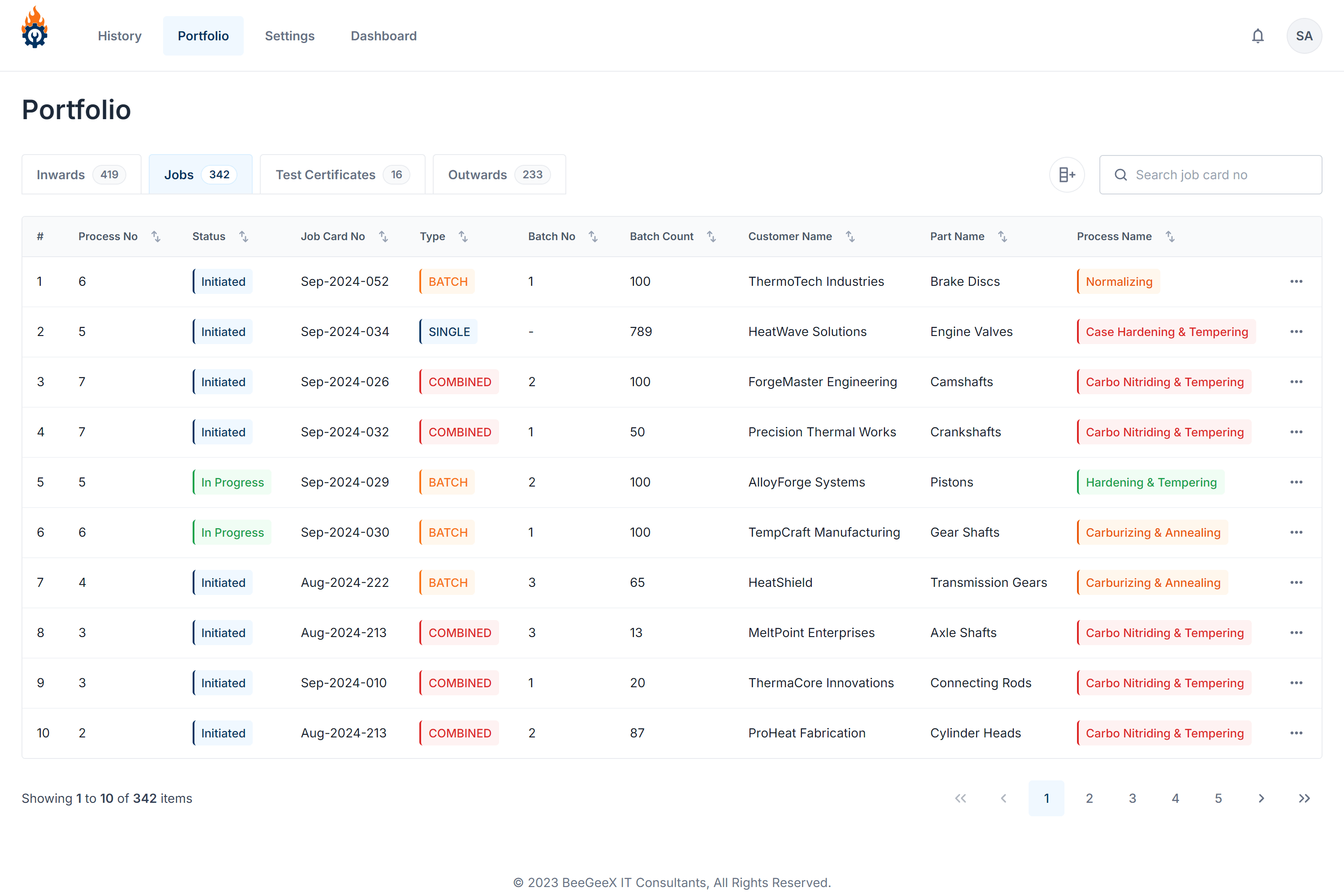Click the Normalizing process tag
Image resolution: width=1344 pixels, height=896 pixels.
[1118, 282]
